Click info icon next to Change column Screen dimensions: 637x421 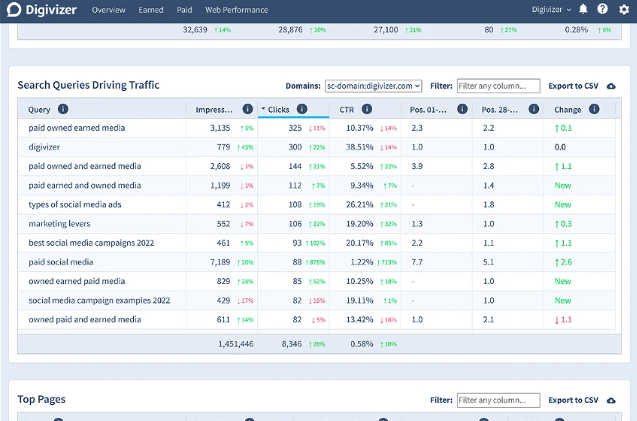point(594,109)
